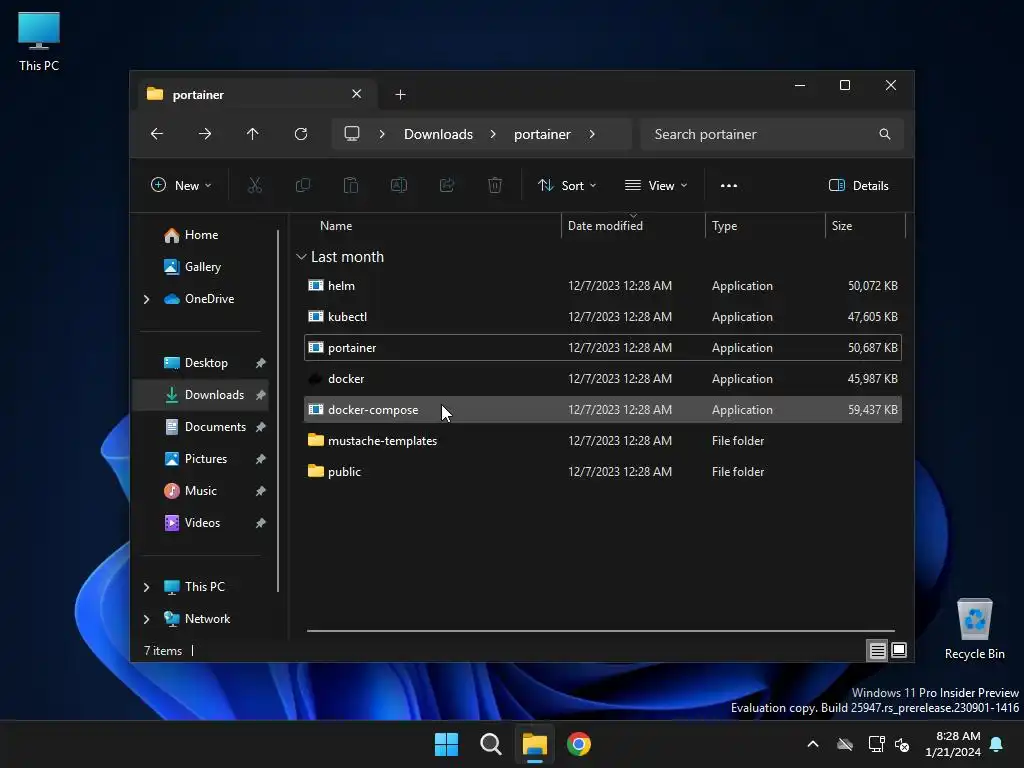Show hidden system tray icons
The image size is (1024, 768).
point(813,744)
